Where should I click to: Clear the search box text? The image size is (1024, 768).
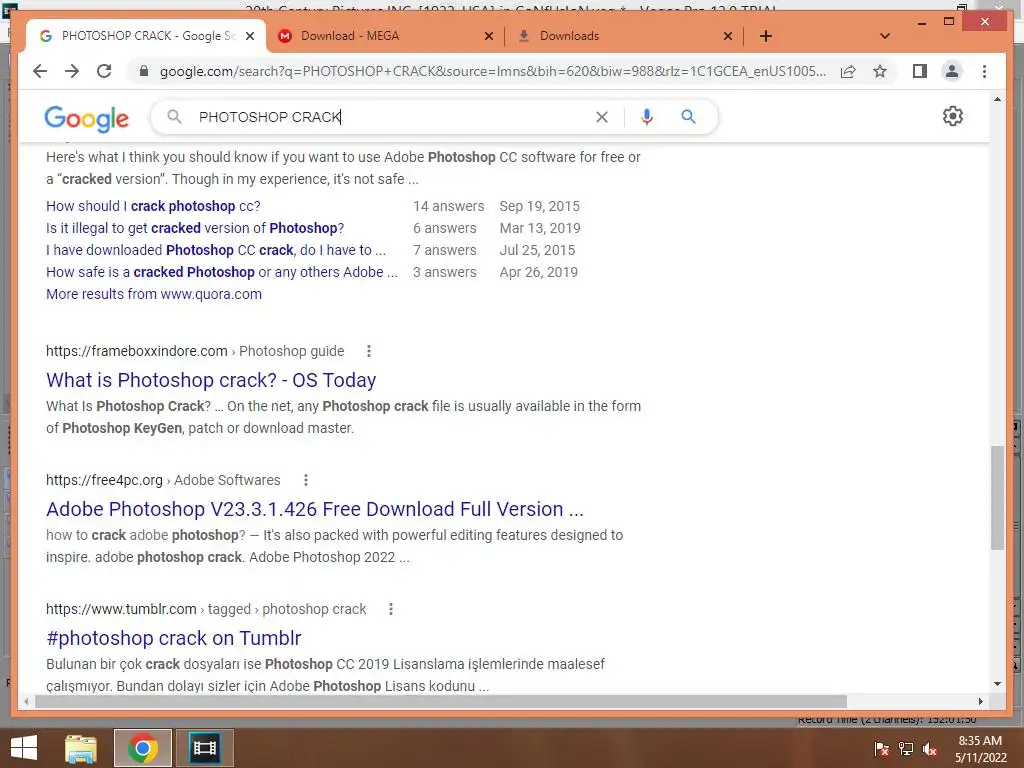(601, 117)
